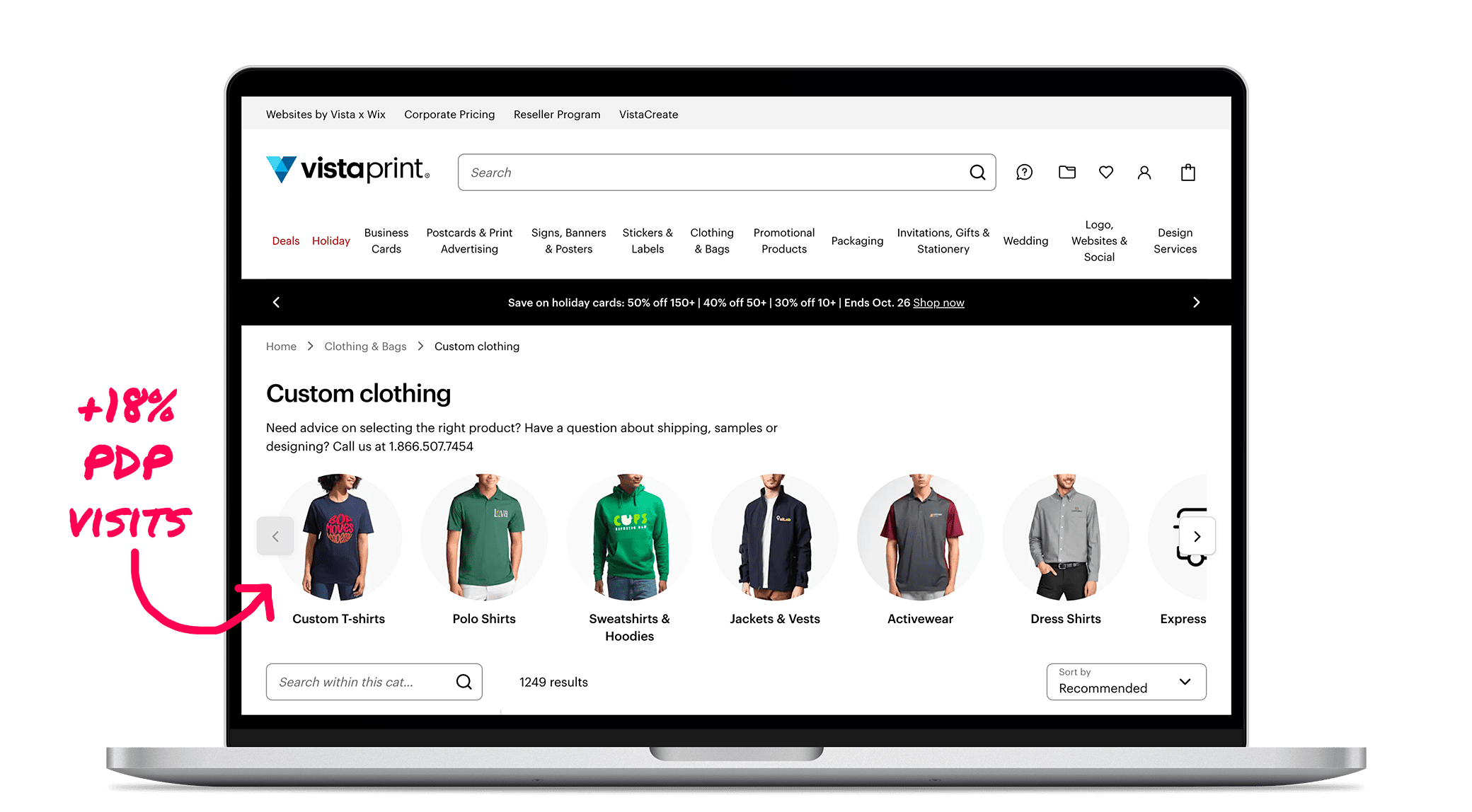1472x812 pixels.
Task: Click the main search magnifier icon
Action: pos(977,173)
